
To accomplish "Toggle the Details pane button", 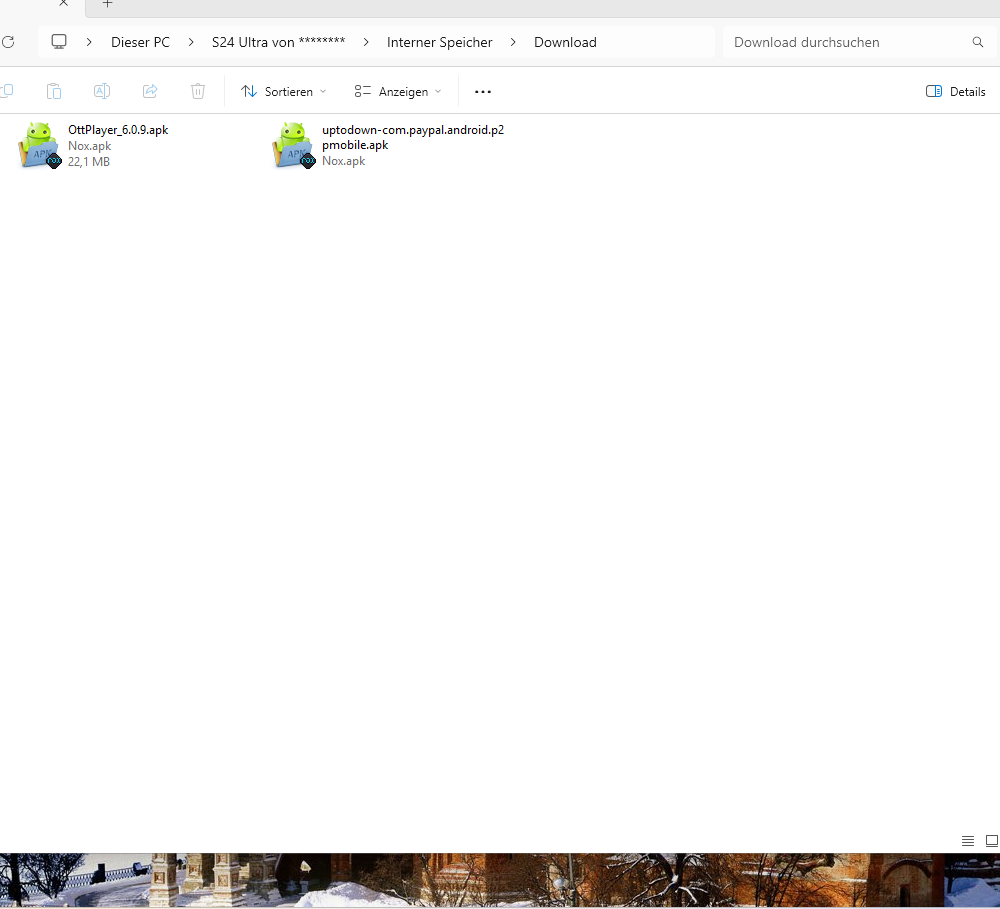I will [955, 92].
